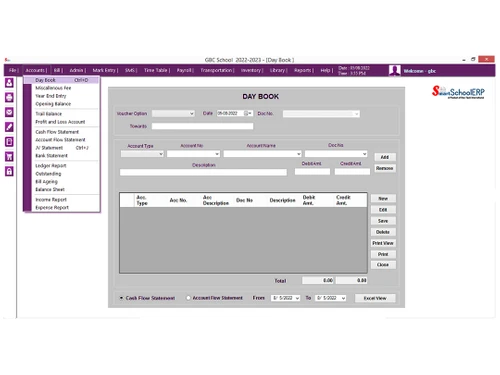
Task: Click the Towards input field
Action: tap(202, 126)
